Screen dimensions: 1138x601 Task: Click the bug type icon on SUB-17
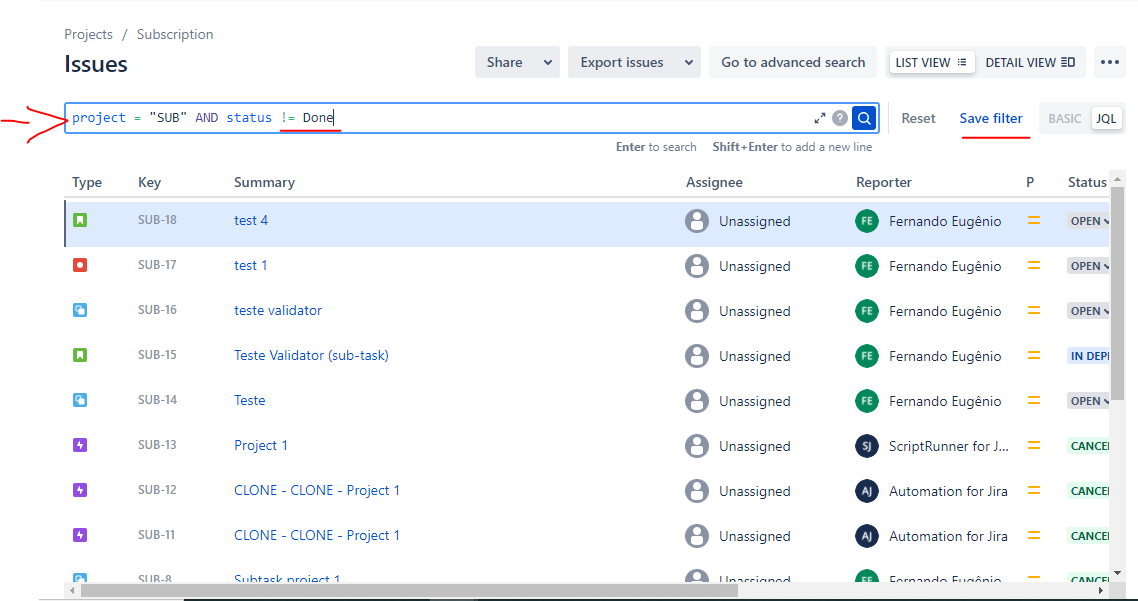pyautogui.click(x=81, y=265)
